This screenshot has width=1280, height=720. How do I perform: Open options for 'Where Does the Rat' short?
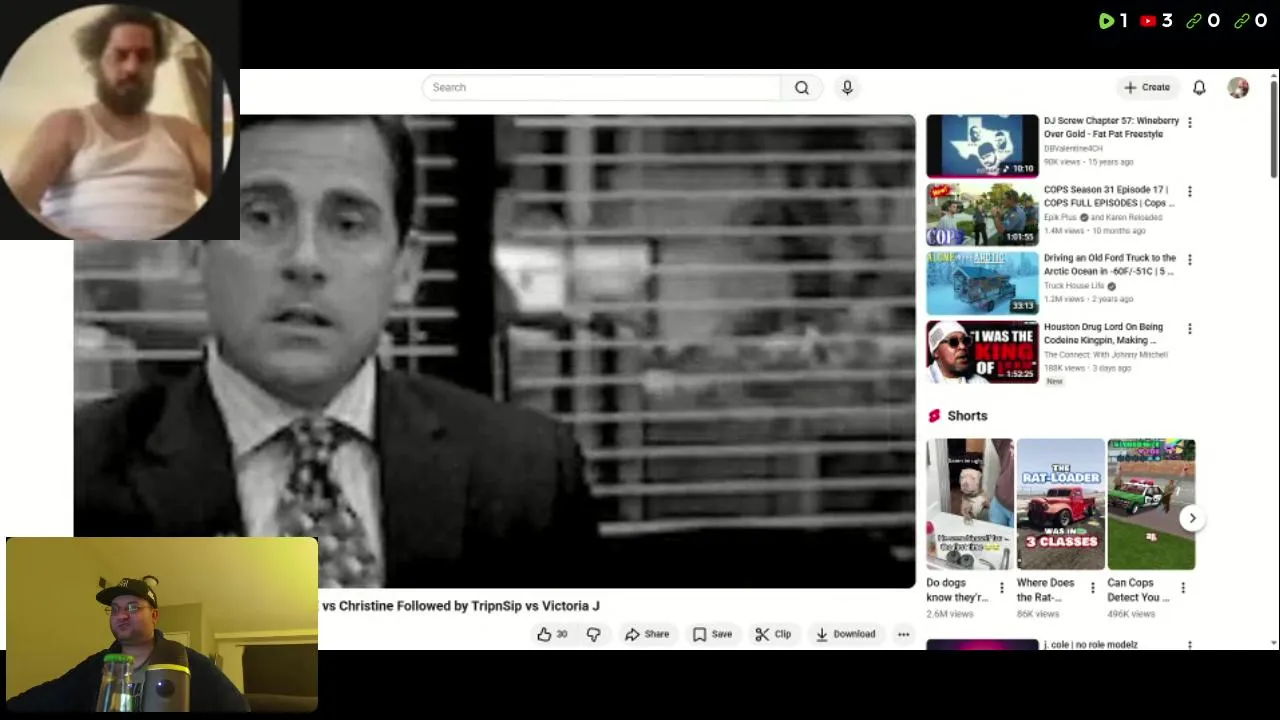pos(1092,588)
